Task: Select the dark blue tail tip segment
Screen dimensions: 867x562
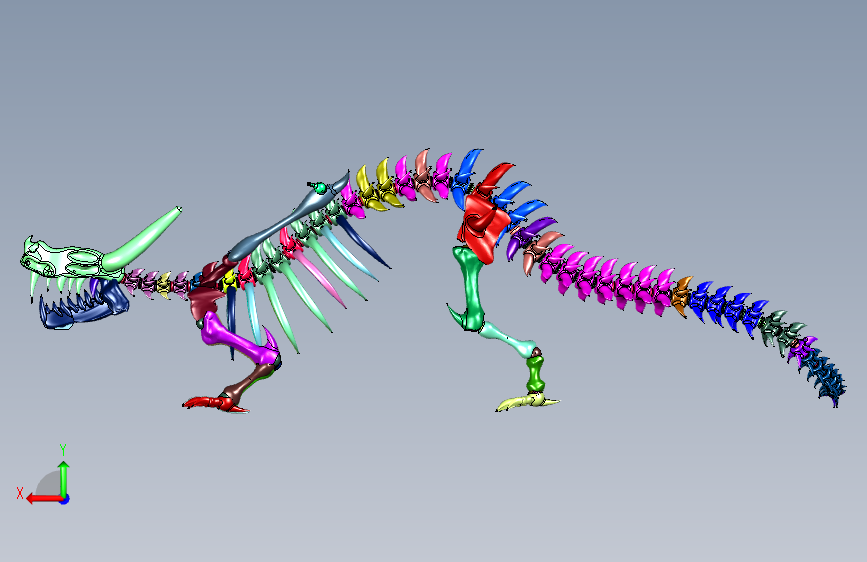Action: [x=826, y=376]
